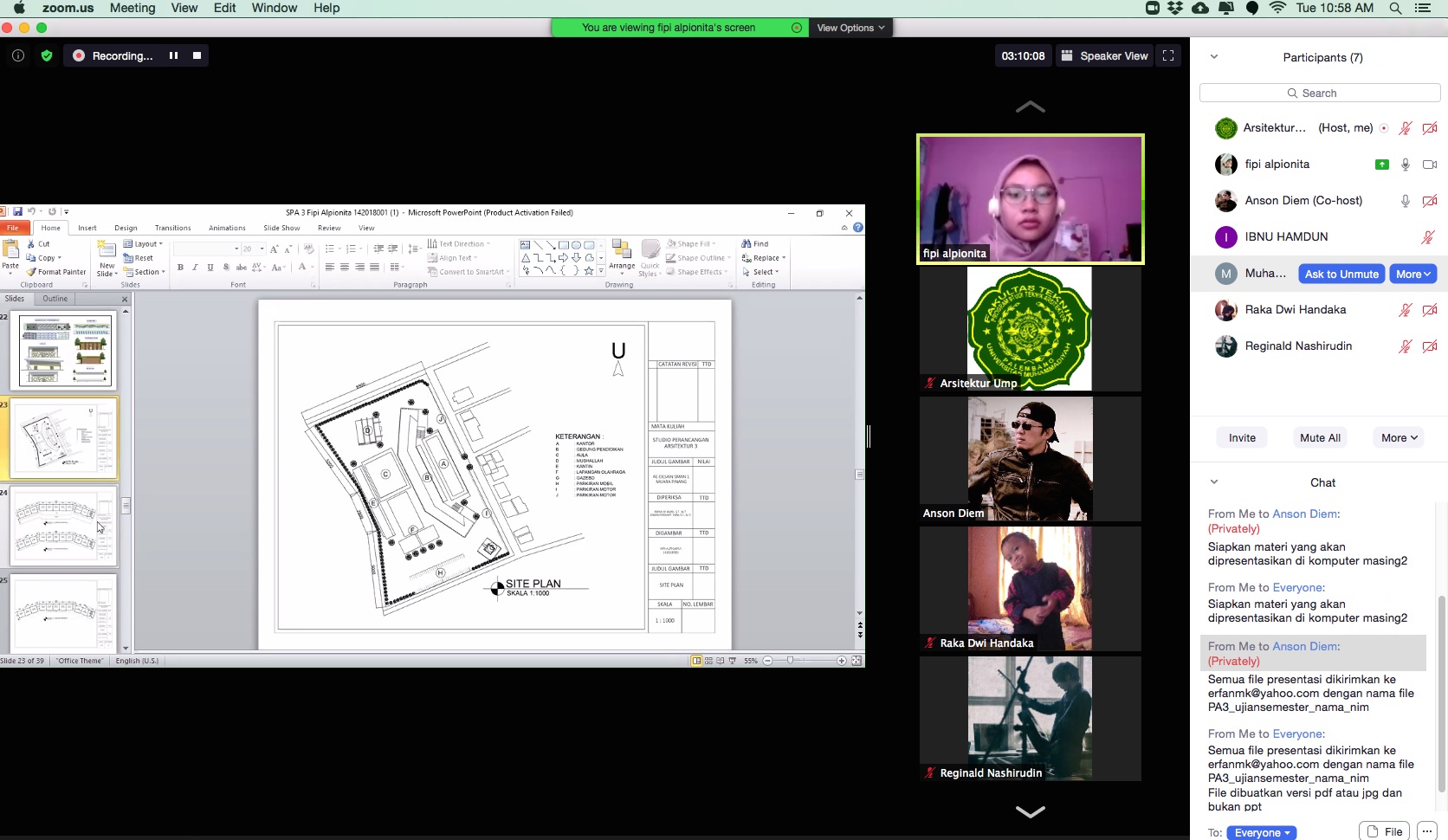Click the File button in chat
Viewport: 1448px width, 840px height.
click(x=1384, y=831)
